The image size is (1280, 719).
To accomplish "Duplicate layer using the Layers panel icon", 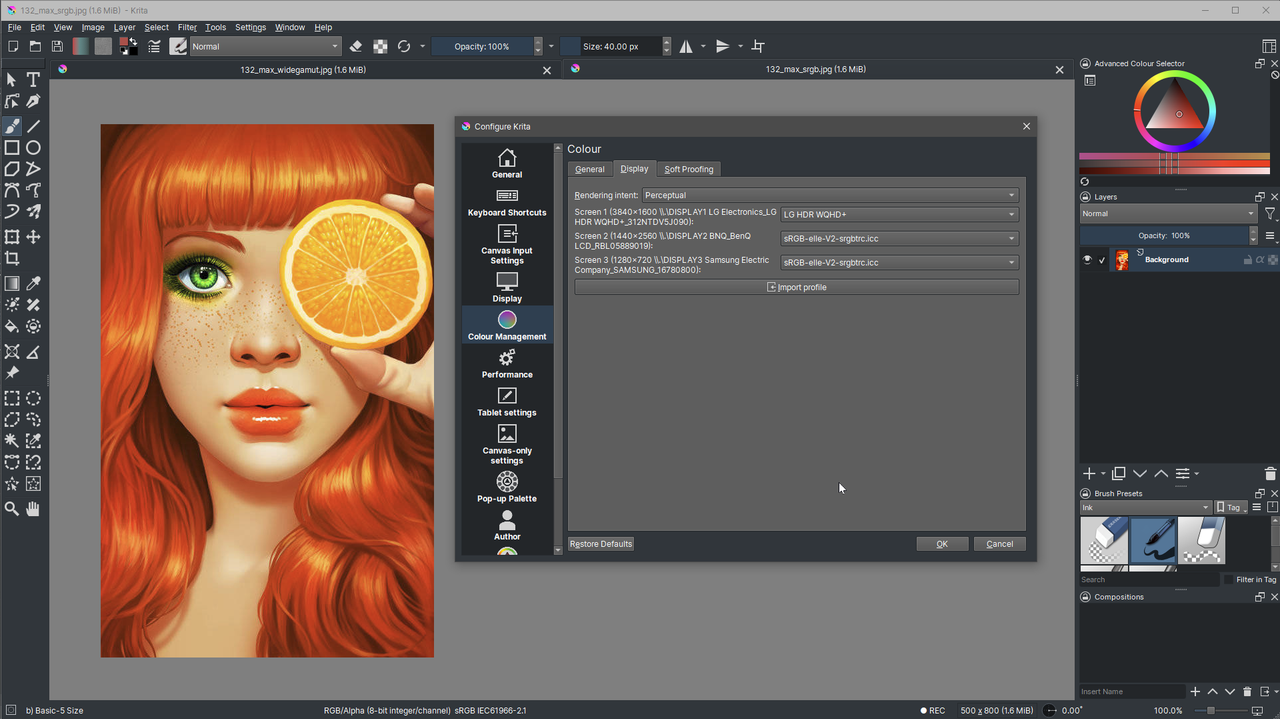I will coord(1119,474).
